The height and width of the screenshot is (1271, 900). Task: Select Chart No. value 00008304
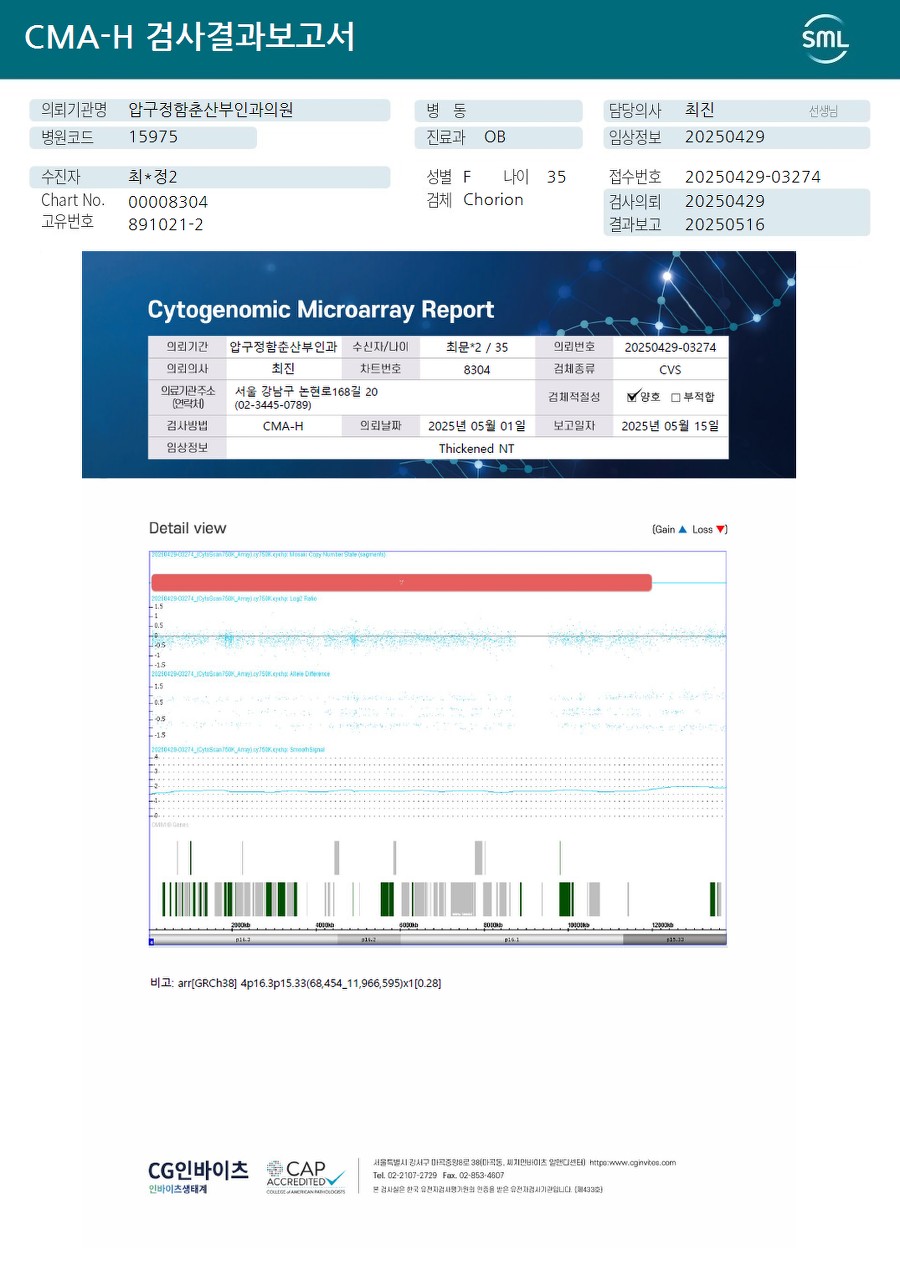point(168,202)
